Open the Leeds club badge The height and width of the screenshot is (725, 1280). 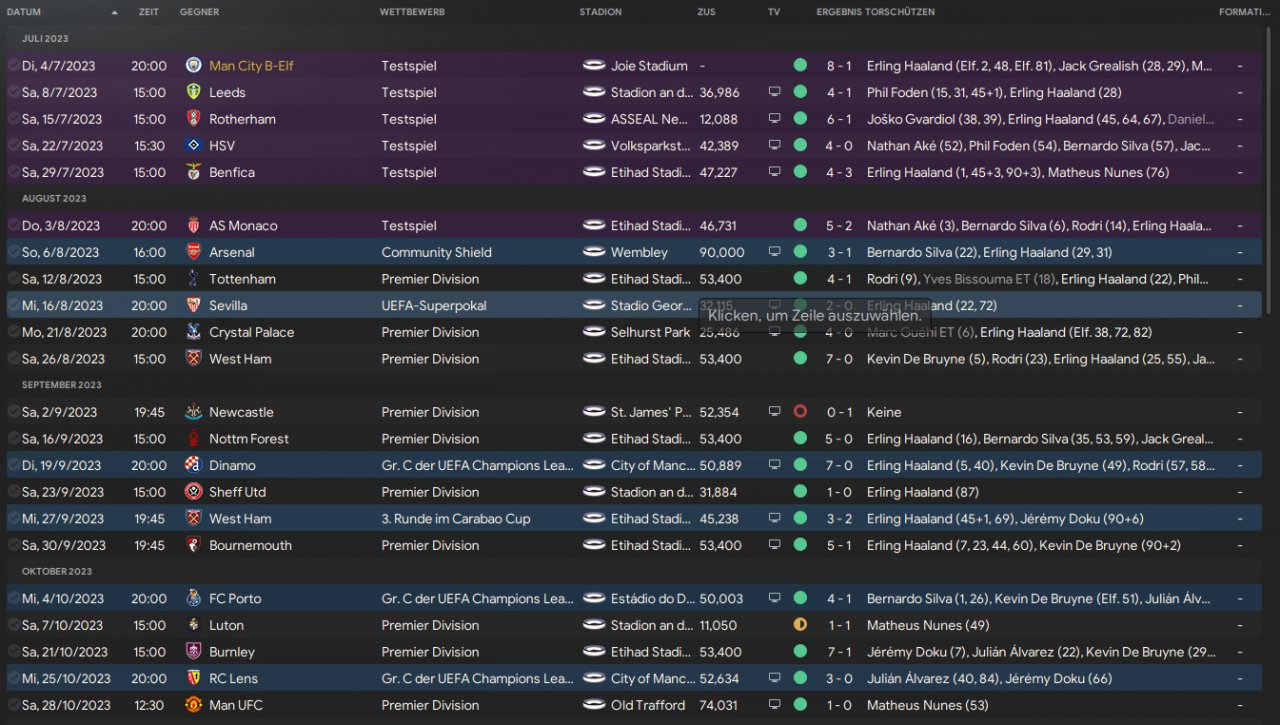[x=193, y=92]
